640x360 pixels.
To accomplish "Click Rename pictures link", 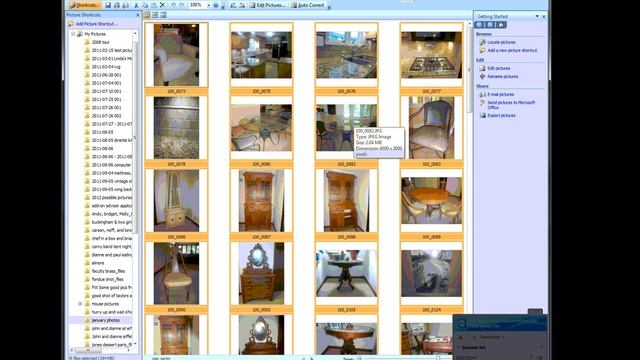I will pos(502,76).
